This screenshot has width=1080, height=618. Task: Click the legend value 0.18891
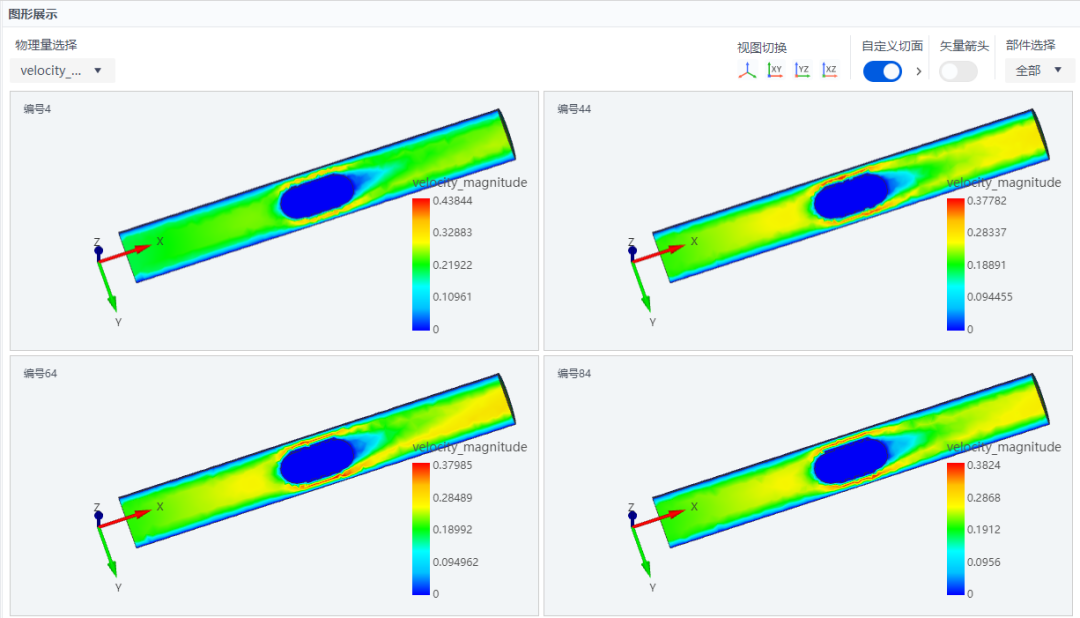[x=986, y=265]
